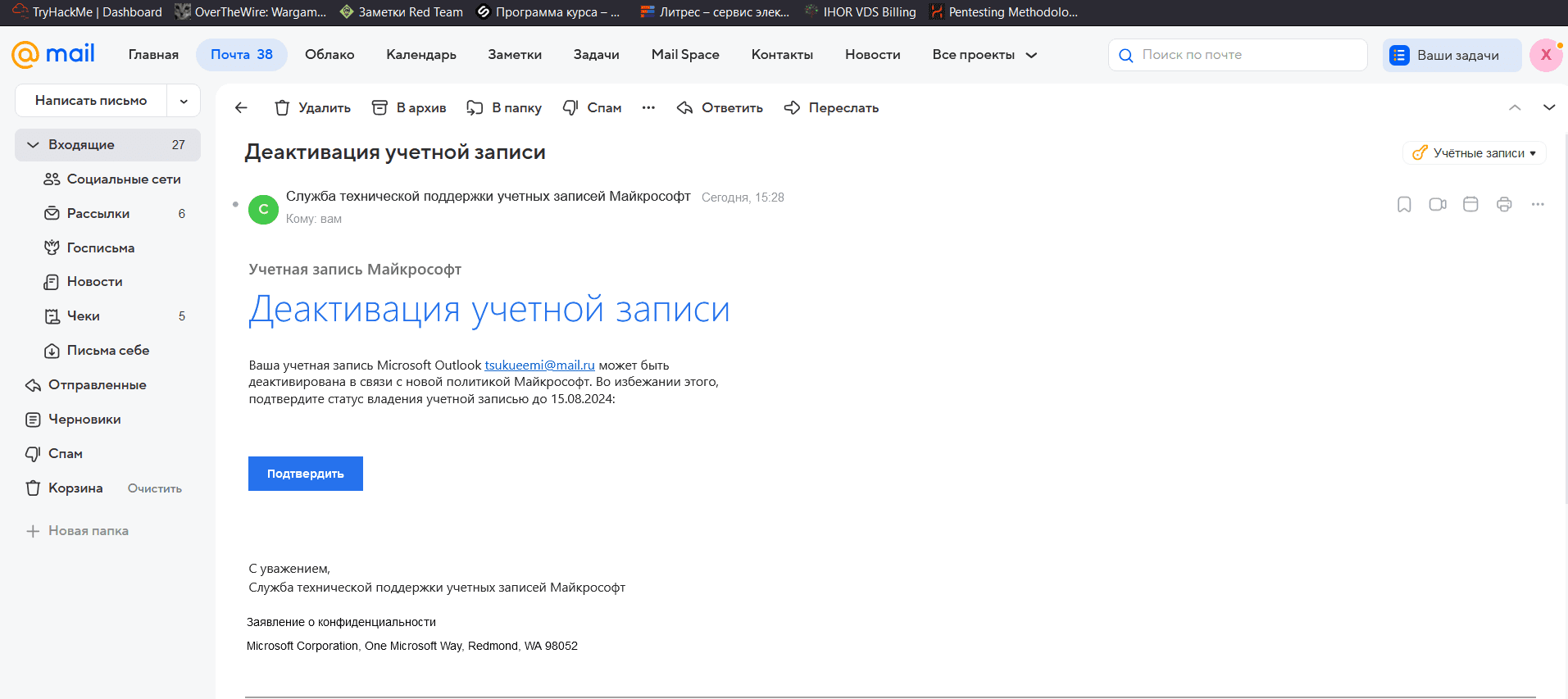The height and width of the screenshot is (699, 1568).
Task: Expand the Все проекты dropdown
Action: tap(984, 55)
